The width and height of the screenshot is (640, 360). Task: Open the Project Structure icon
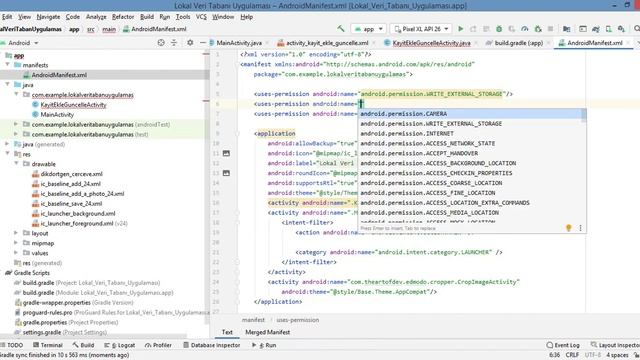[x=567, y=29]
